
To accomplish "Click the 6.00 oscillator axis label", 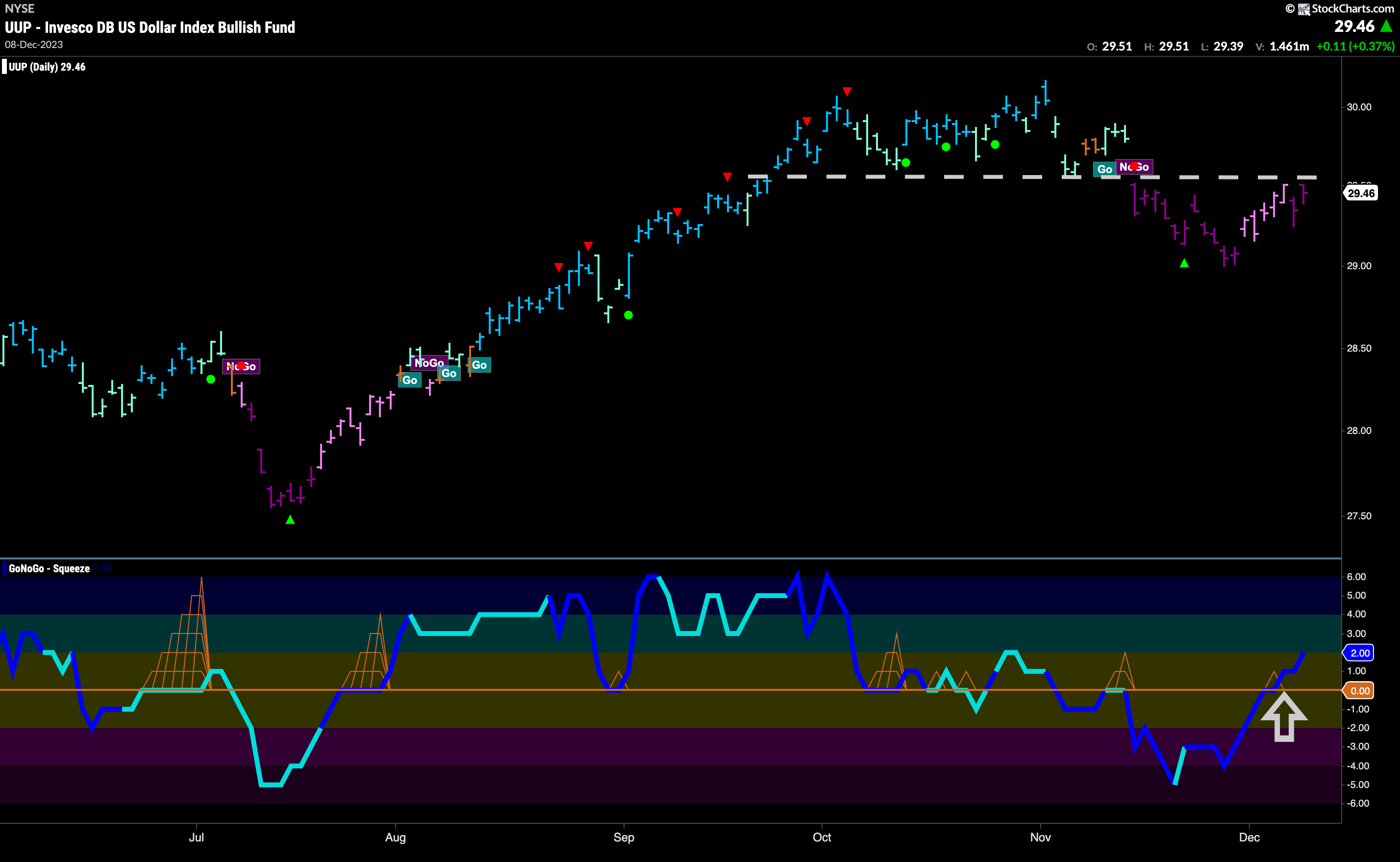I will click(1356, 577).
